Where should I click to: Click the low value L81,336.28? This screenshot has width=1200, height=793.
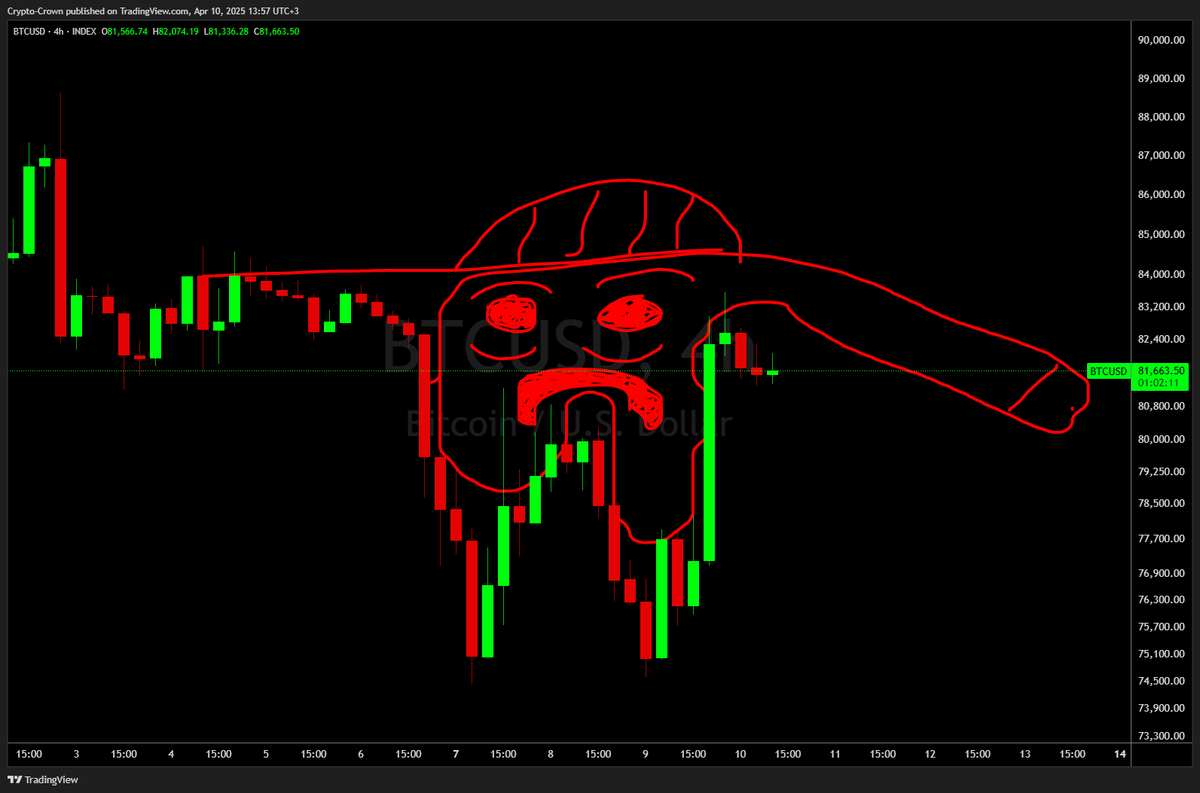[227, 32]
